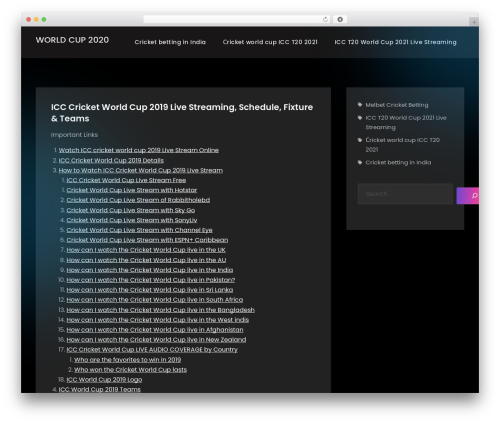The width and height of the screenshot is (500, 423).
Task: Open How to Watch ICC Cricket World Cup 2019 Live Stream
Action: point(141,170)
